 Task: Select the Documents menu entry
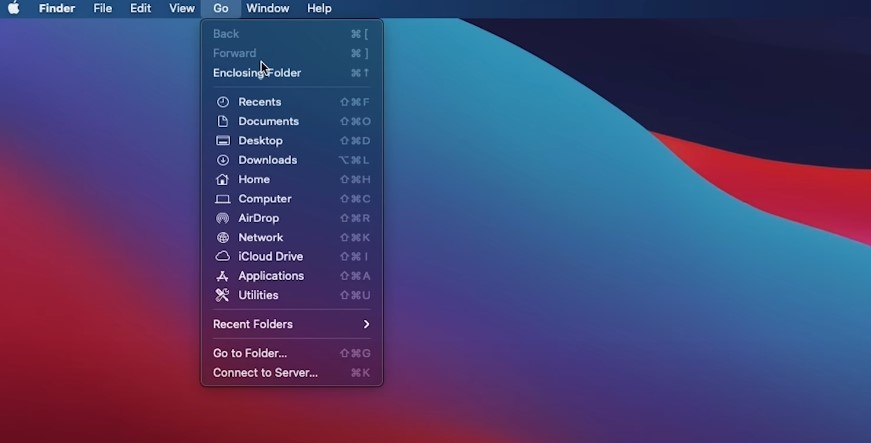point(292,122)
